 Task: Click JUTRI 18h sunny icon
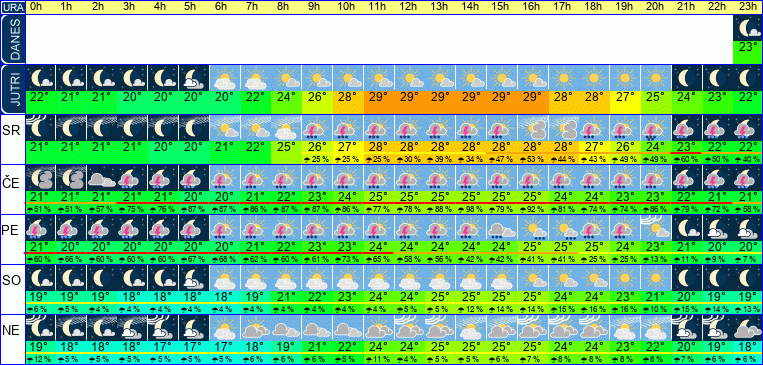click(x=594, y=78)
